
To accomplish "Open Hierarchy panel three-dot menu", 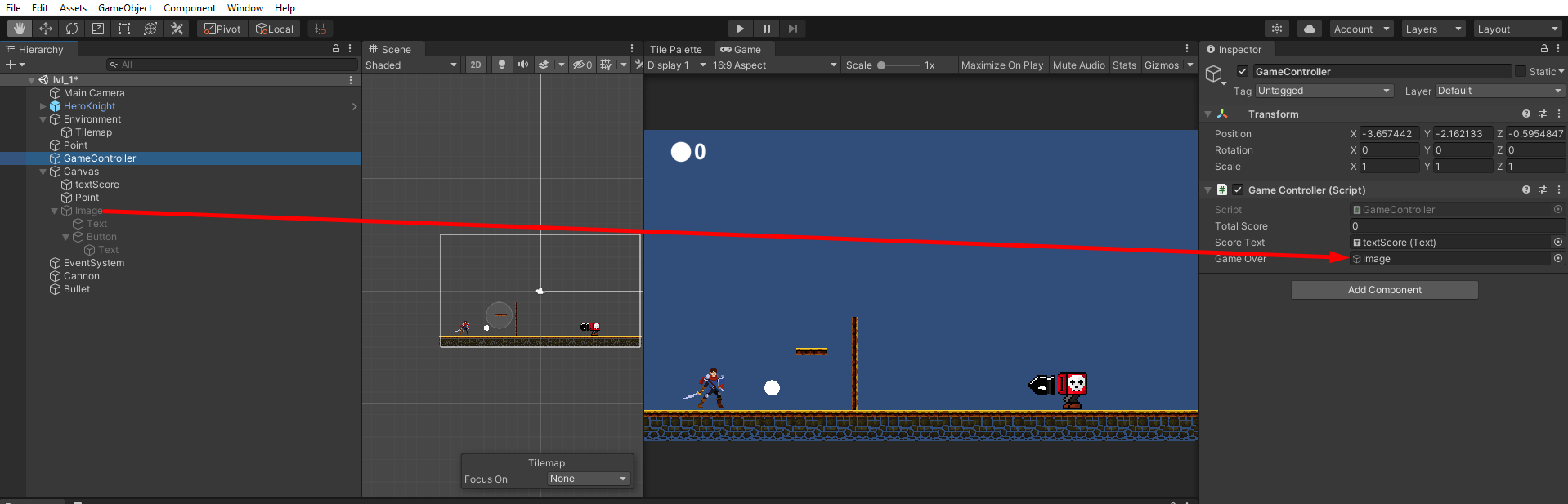I will pyautogui.click(x=350, y=49).
